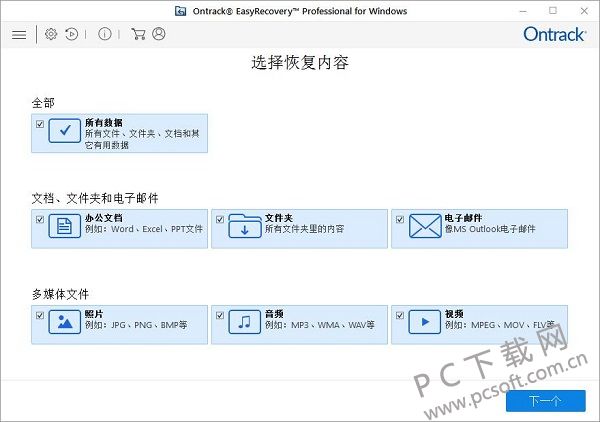600x422 pixels.
Task: Open the info about icon
Action: (x=104, y=34)
